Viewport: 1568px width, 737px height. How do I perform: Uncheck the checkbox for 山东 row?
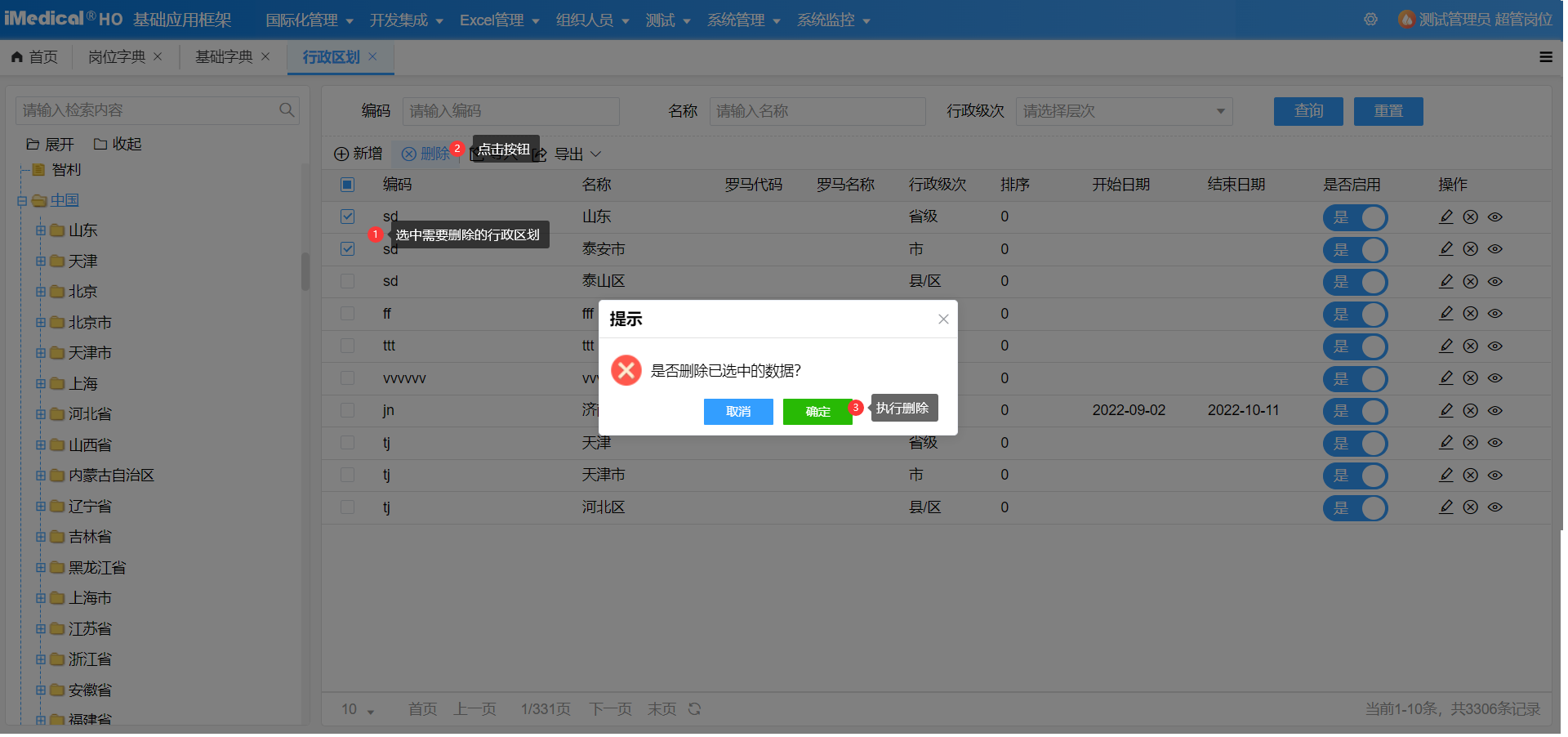(x=347, y=217)
